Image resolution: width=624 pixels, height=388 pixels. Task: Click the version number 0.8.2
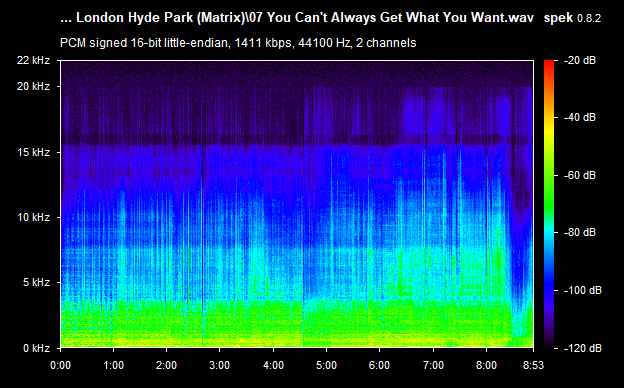click(x=589, y=18)
